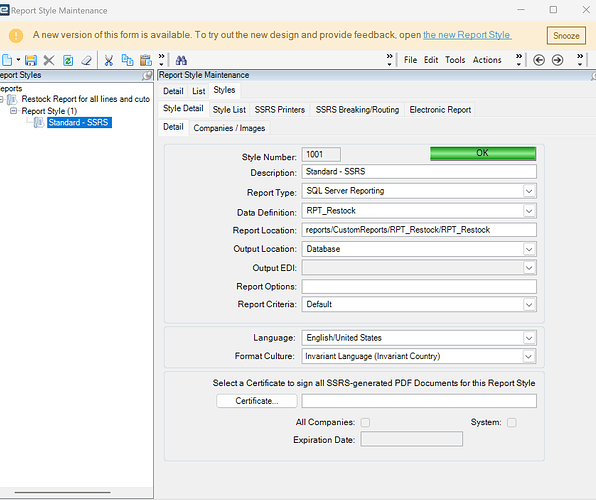Toggle the System checkbox
596x500 pixels.
(x=512, y=422)
